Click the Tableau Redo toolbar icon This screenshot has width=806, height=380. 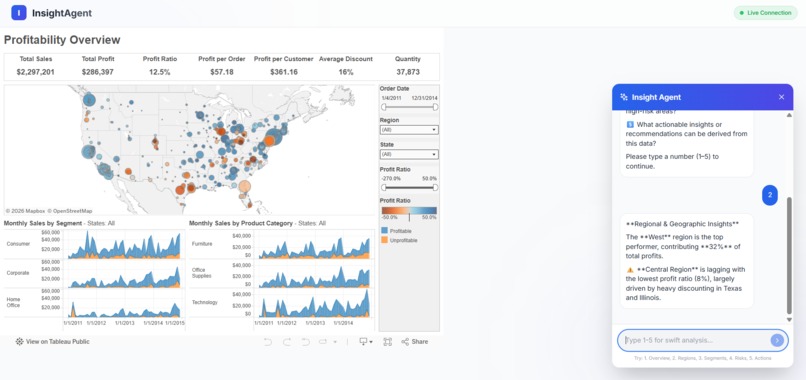pos(287,341)
